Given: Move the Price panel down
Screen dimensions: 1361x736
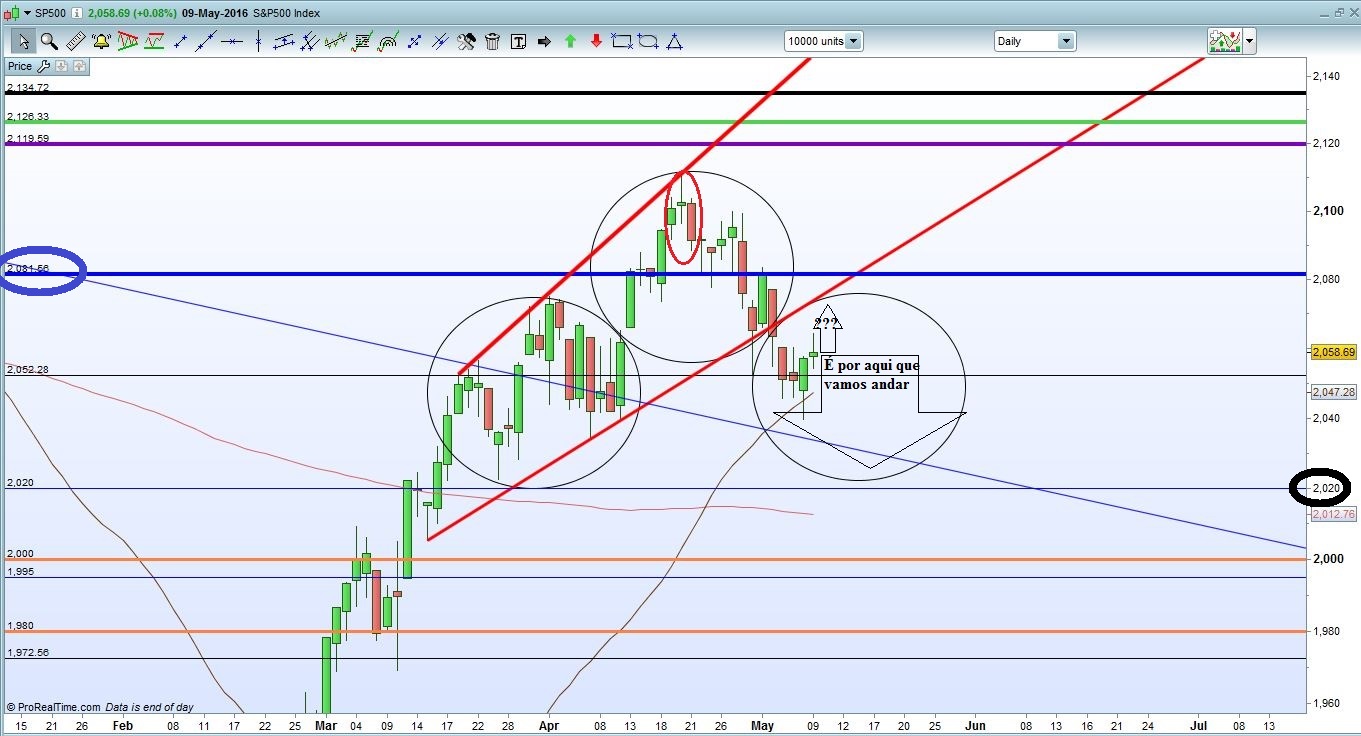Looking at the screenshot, I should (x=61, y=66).
